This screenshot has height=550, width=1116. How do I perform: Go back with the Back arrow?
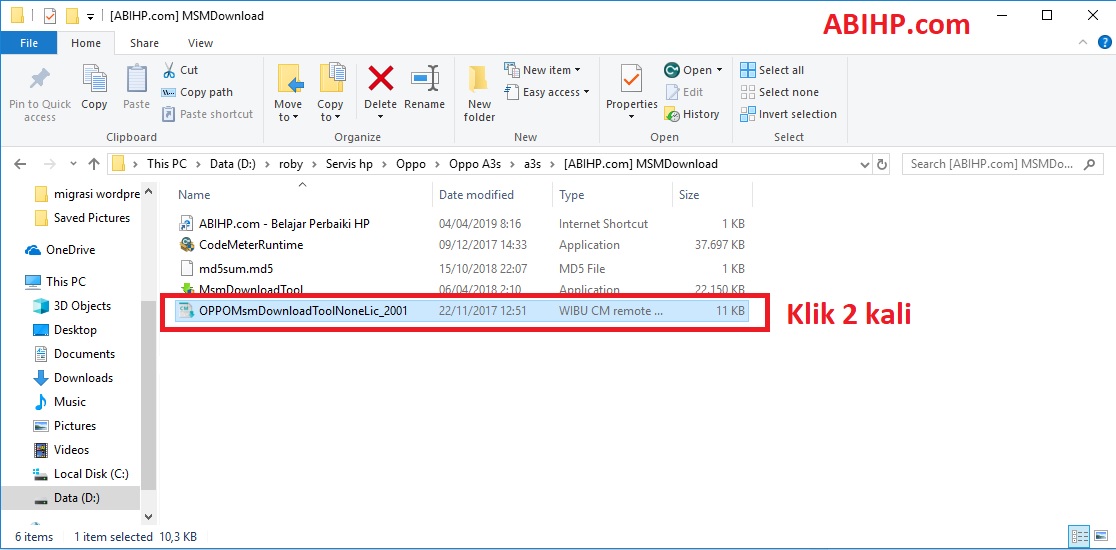tap(20, 164)
